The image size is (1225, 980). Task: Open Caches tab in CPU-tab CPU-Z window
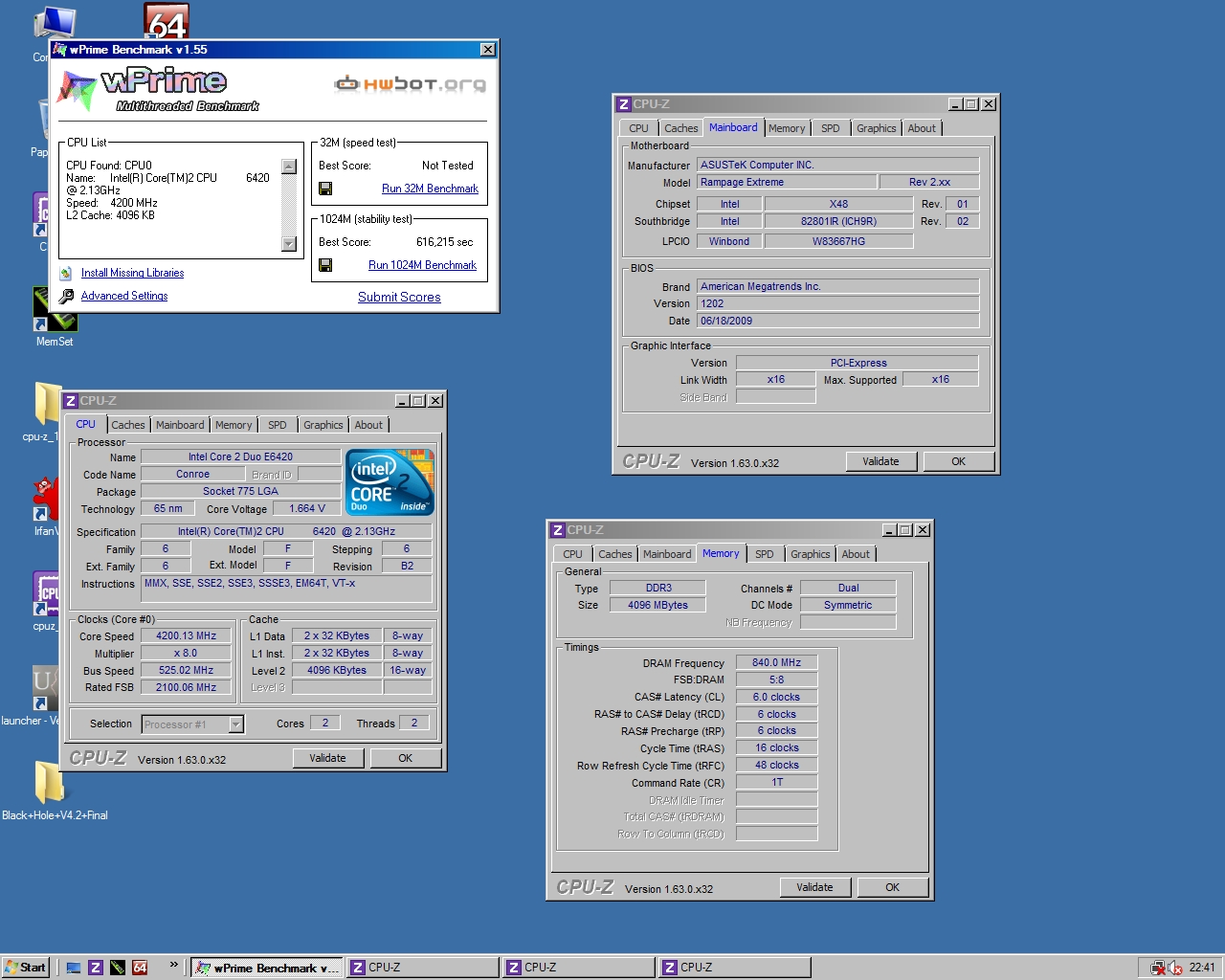pos(127,425)
